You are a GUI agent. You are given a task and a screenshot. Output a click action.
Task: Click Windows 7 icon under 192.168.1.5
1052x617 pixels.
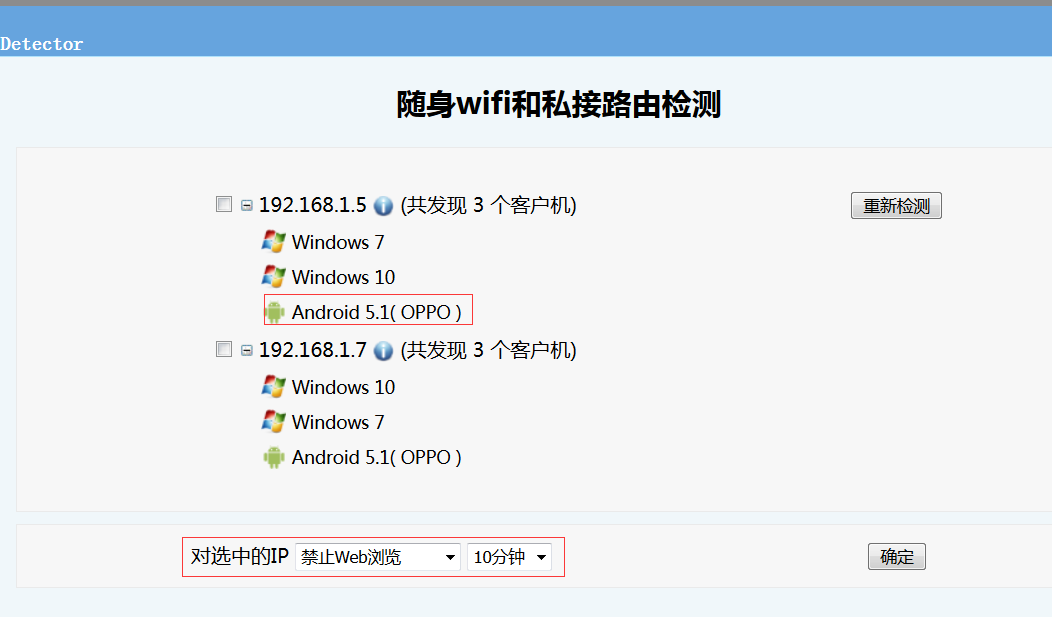point(273,242)
